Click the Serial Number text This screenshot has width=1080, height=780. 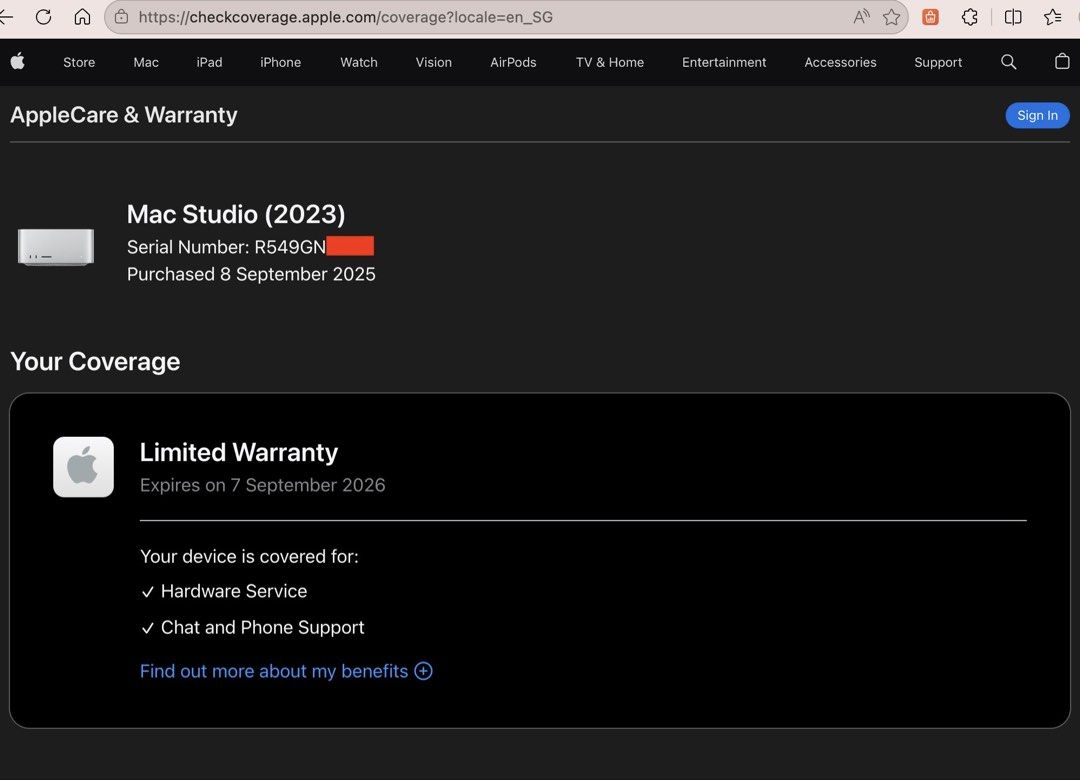coord(226,247)
